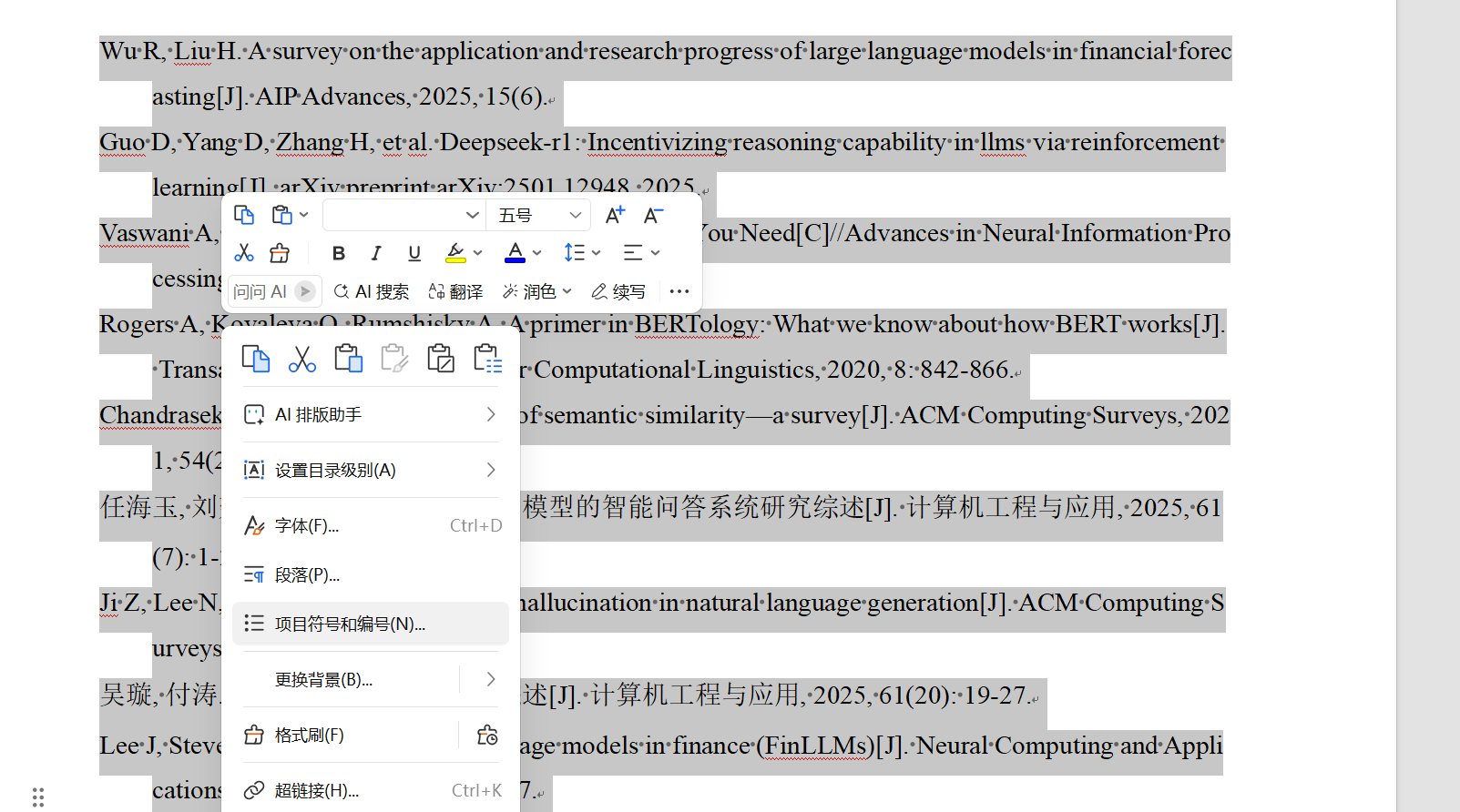
Task: Click 翻译 translate button
Action: point(455,291)
